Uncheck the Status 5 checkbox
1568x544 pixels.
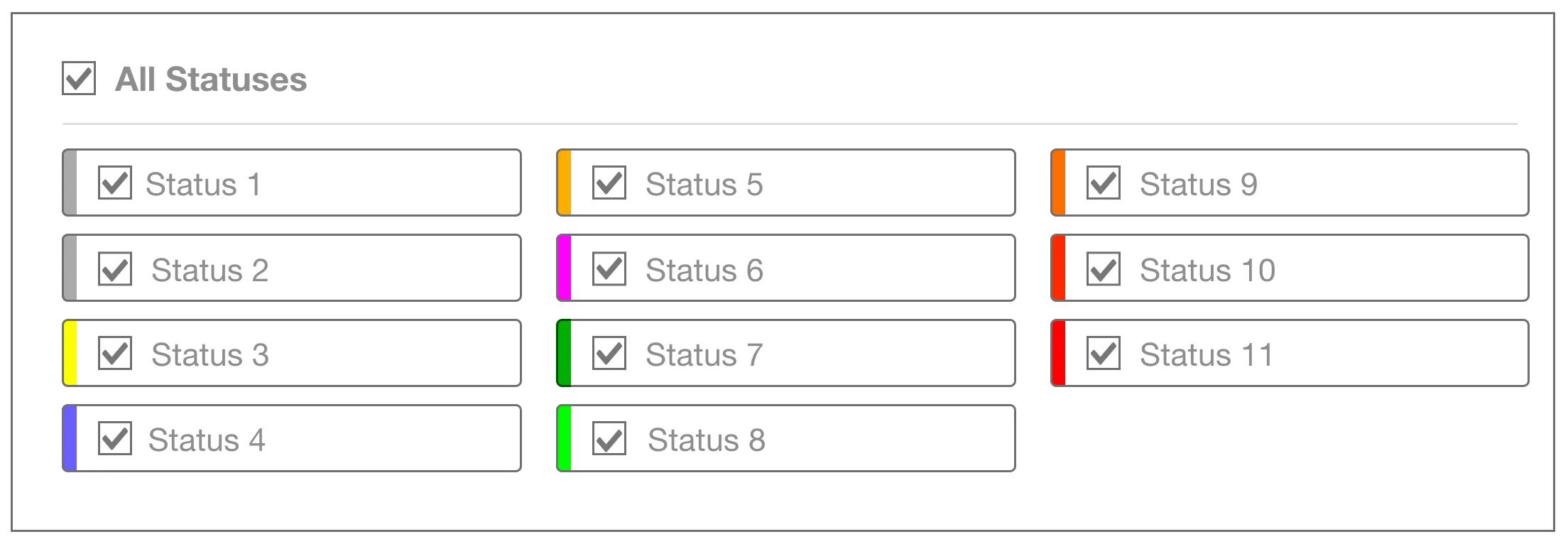pyautogui.click(x=609, y=183)
